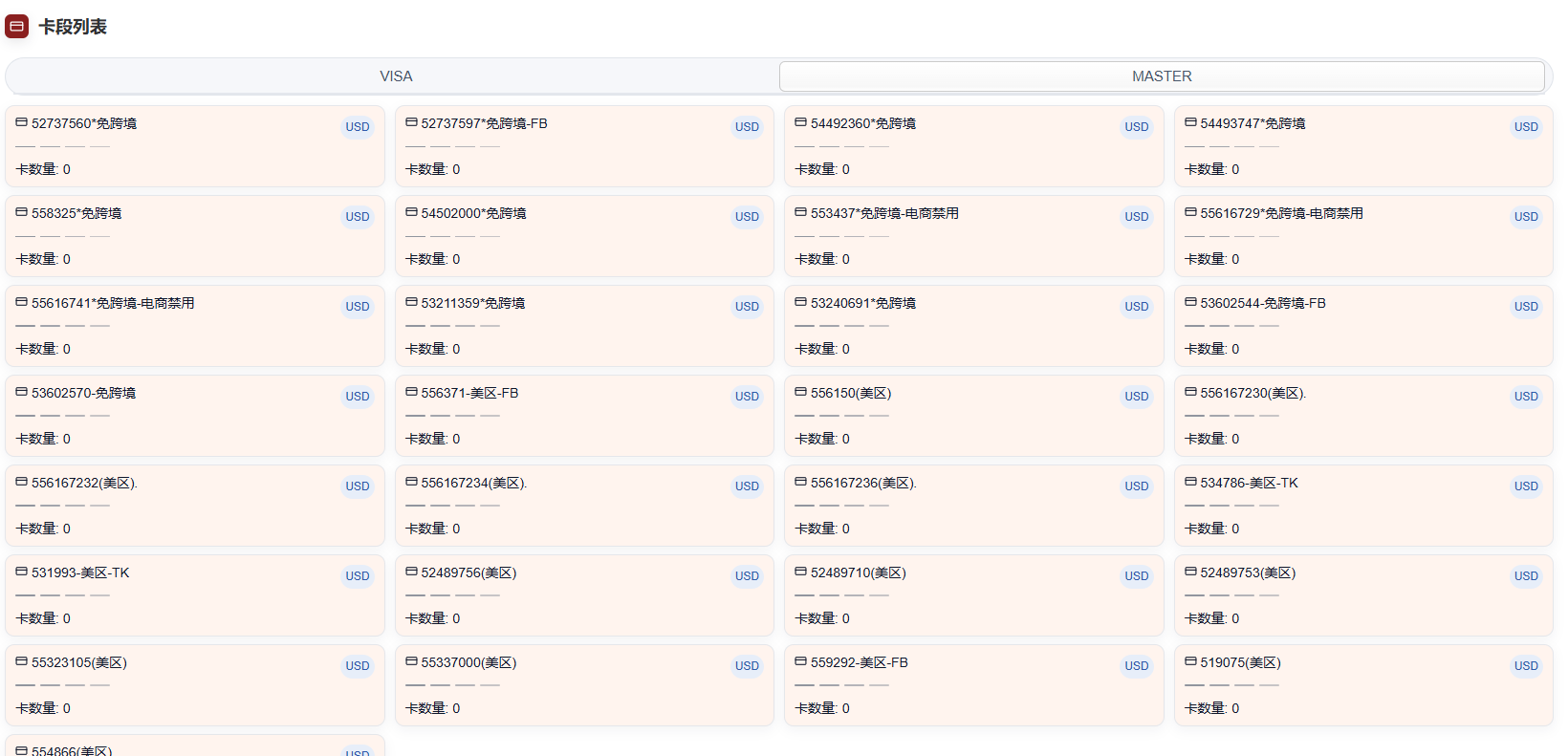Open the 54502000*免跨境 card segment
This screenshot has height=756, width=1568.
(583, 236)
